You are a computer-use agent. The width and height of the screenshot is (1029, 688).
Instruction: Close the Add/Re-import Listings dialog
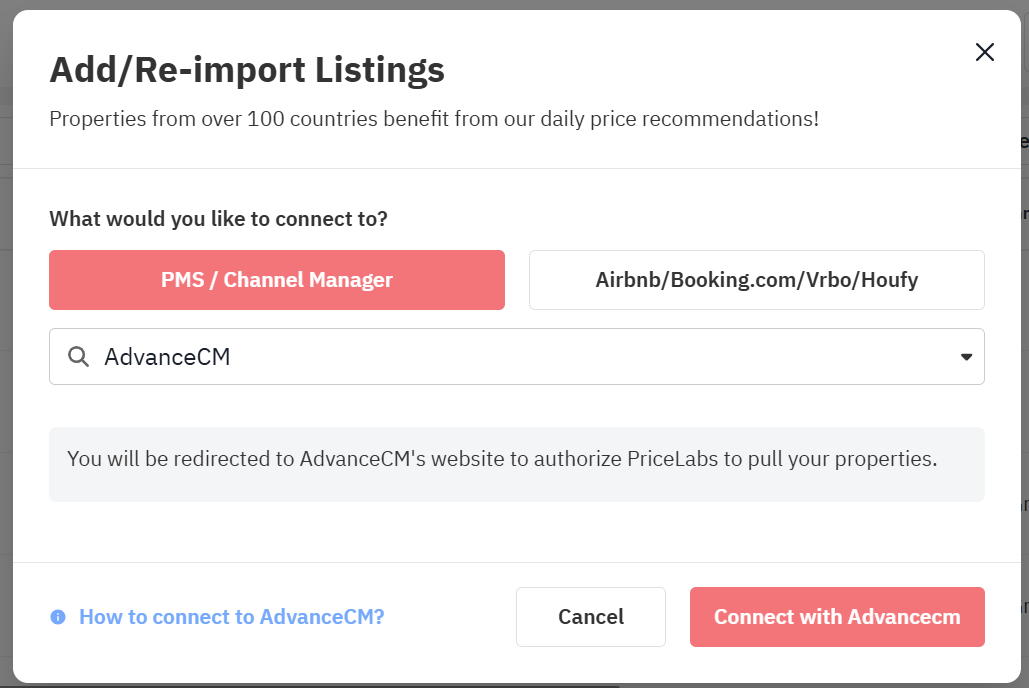(984, 53)
